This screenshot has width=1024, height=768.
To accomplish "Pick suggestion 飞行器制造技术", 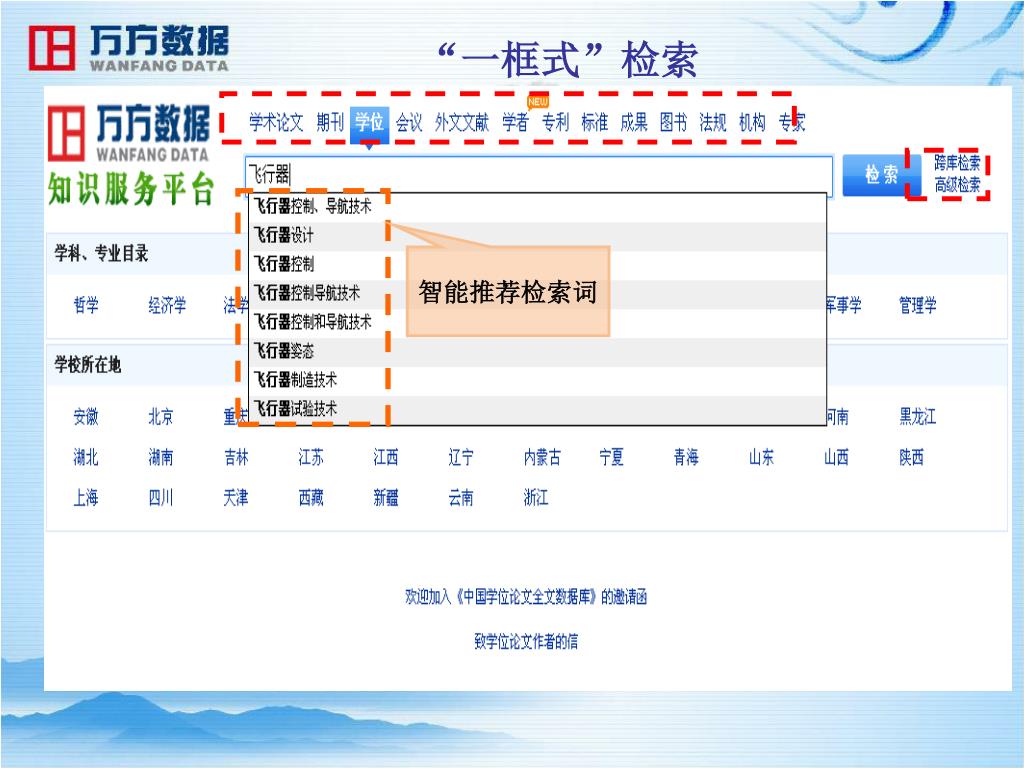I will (537, 380).
